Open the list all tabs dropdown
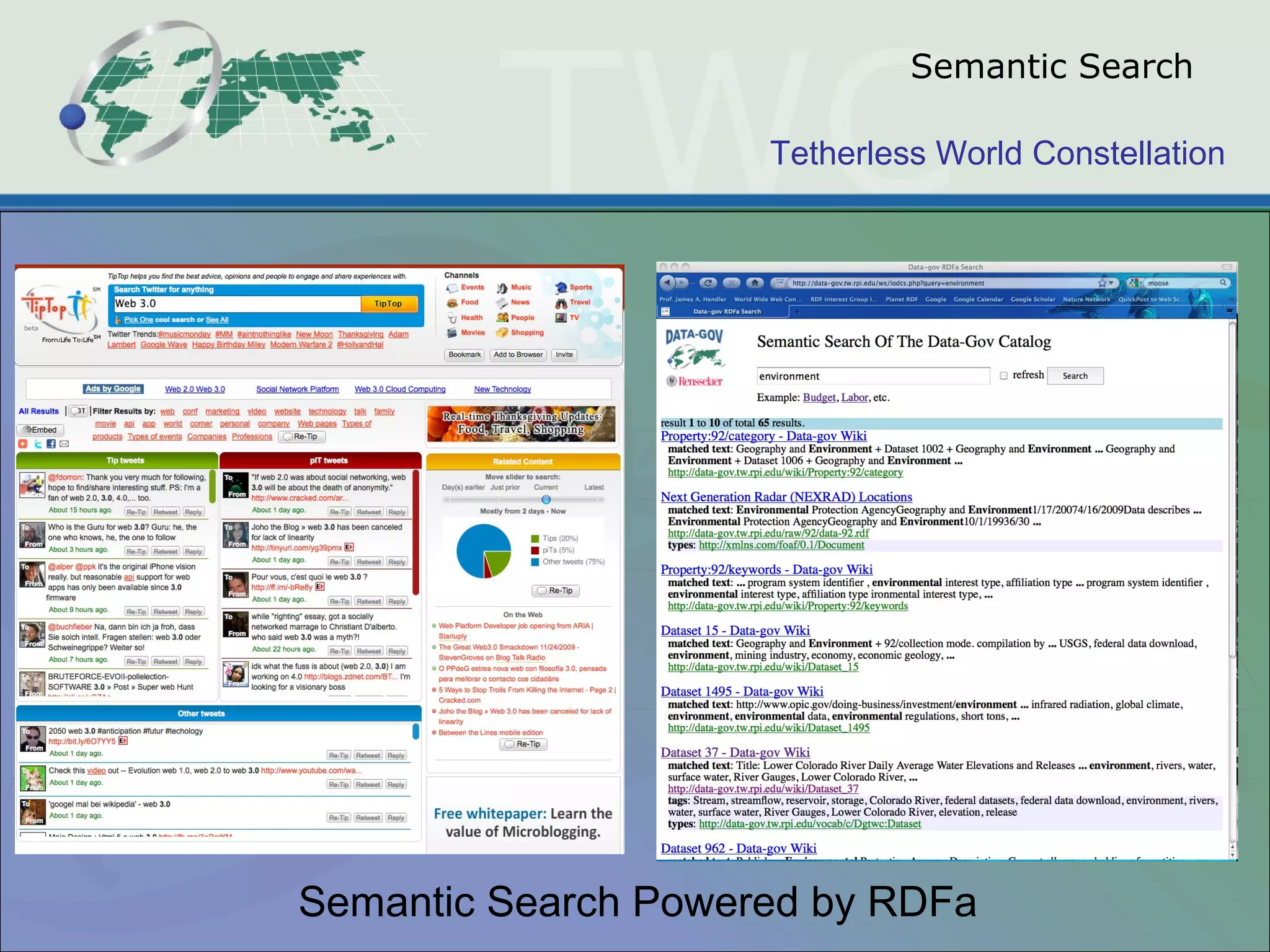This screenshot has width=1270, height=952. (x=1230, y=312)
